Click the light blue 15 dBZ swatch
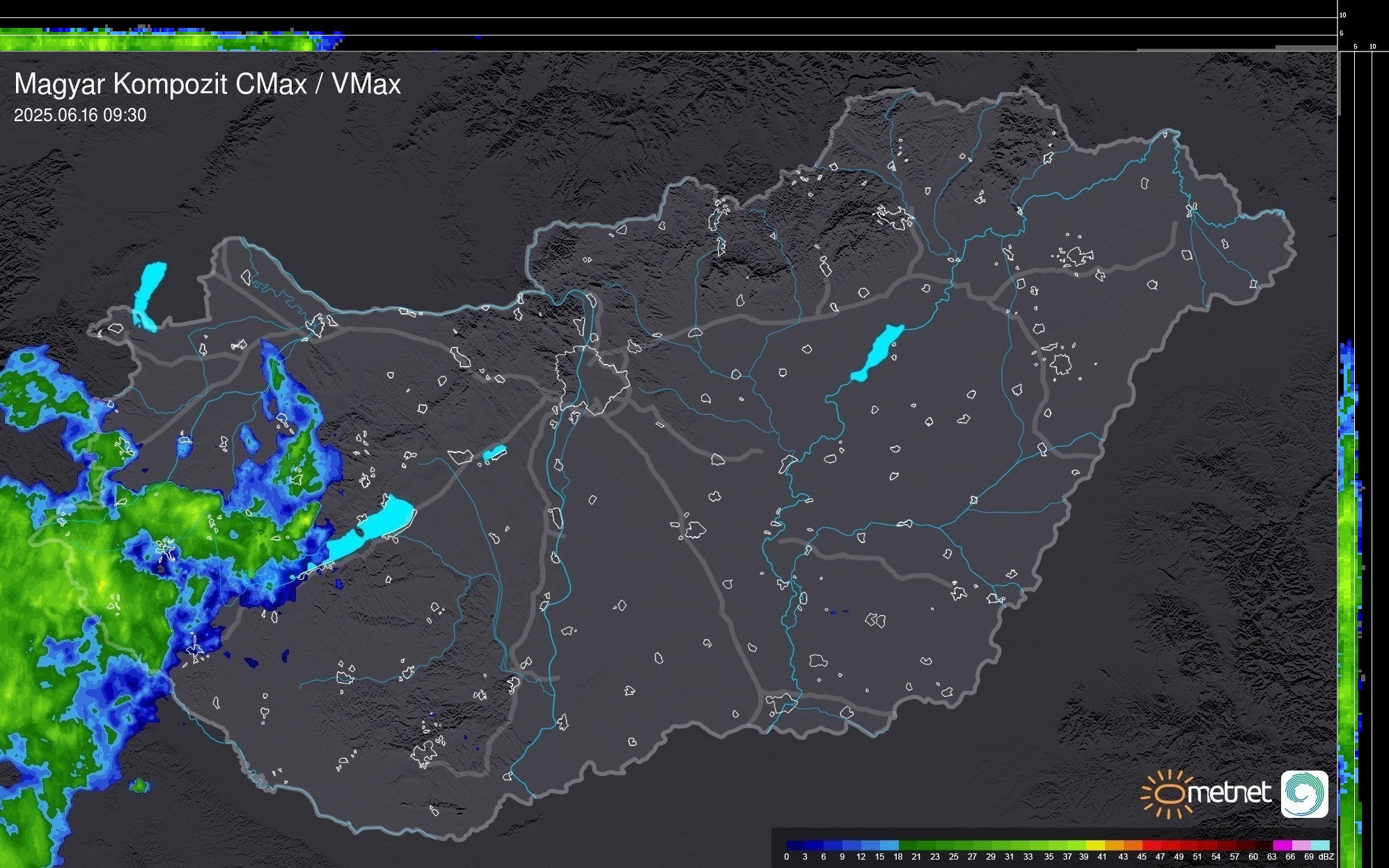 tap(889, 845)
